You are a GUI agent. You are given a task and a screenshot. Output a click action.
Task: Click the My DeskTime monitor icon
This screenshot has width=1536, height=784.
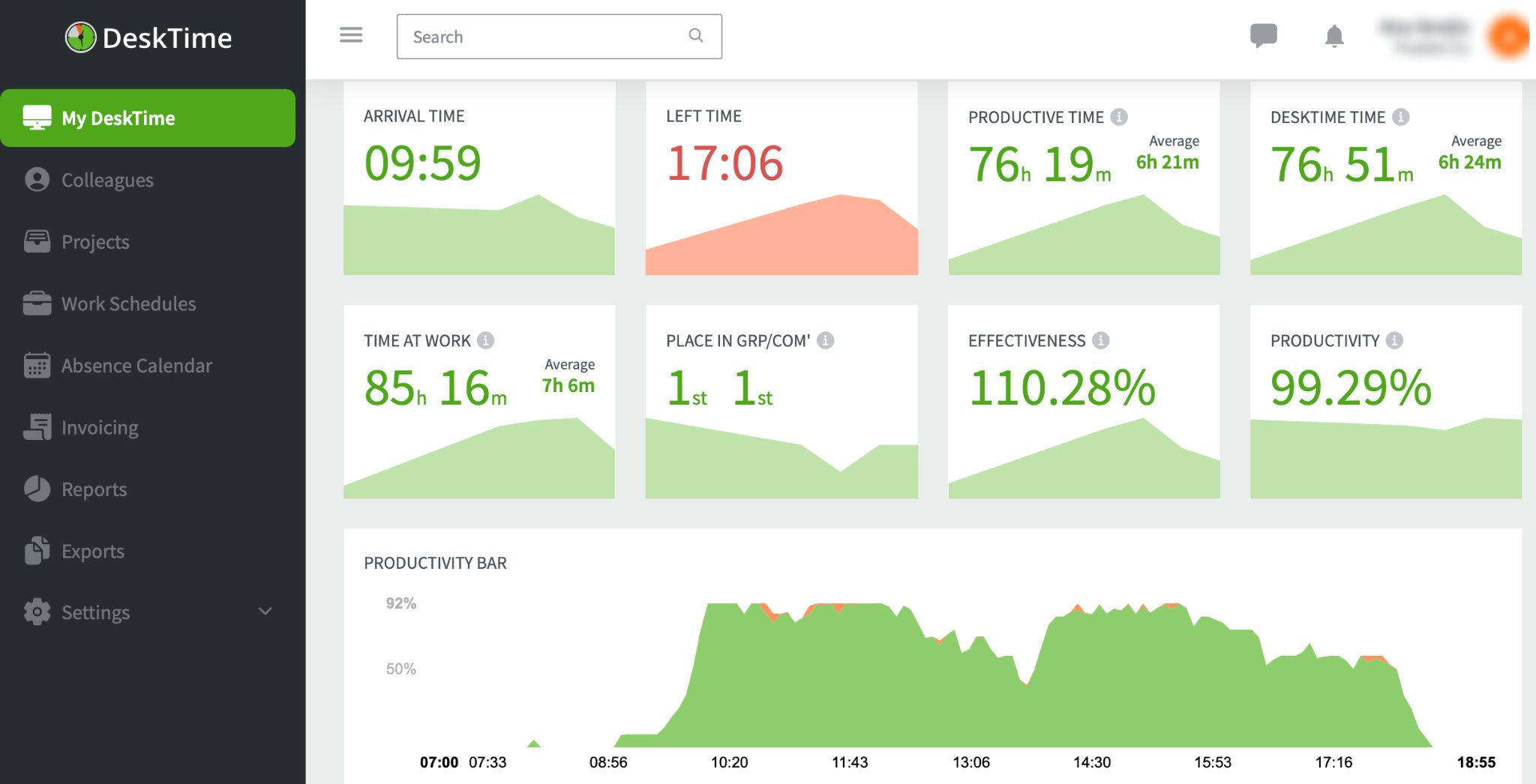[37, 118]
